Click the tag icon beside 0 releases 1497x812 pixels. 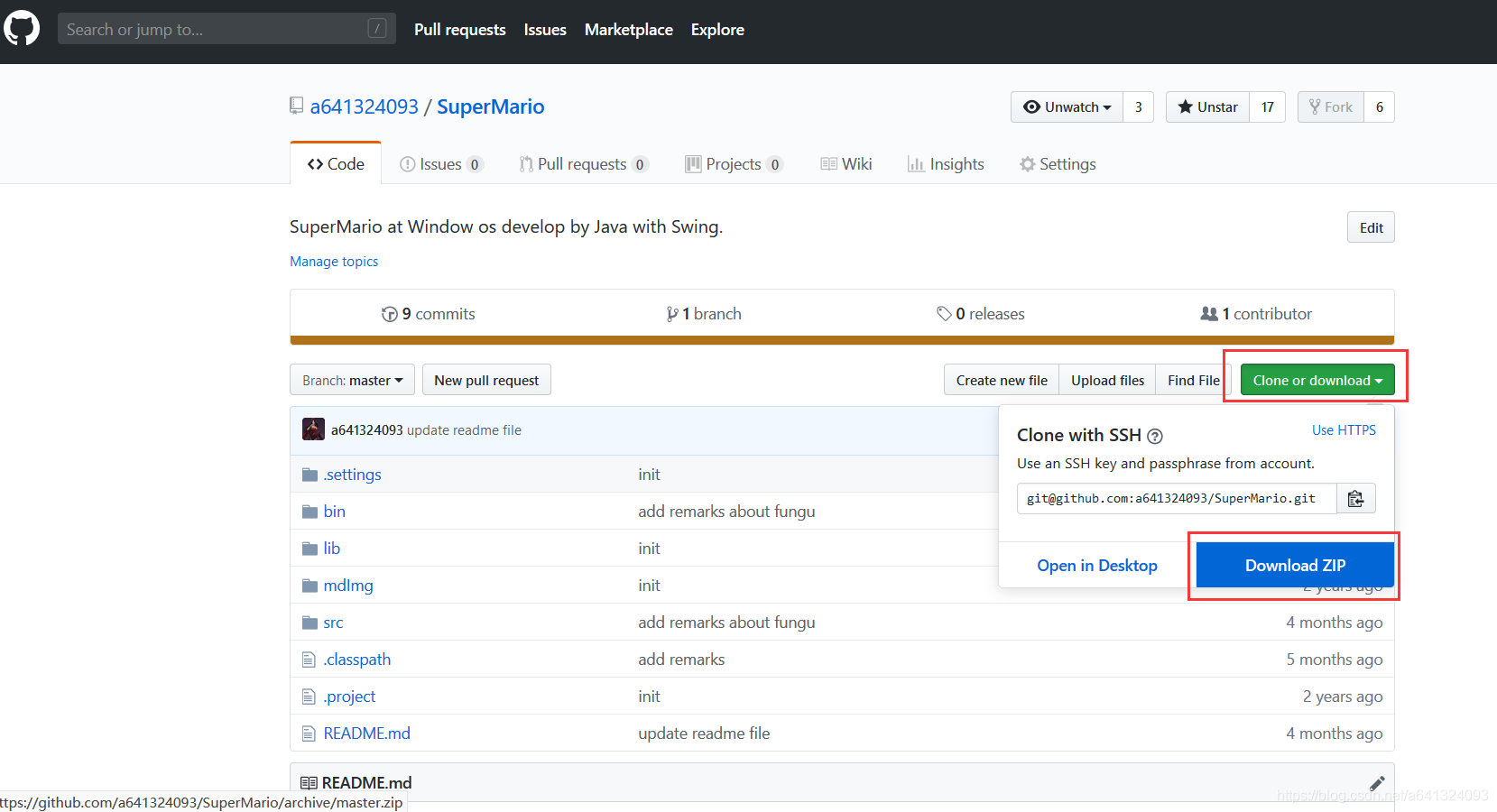click(x=944, y=314)
